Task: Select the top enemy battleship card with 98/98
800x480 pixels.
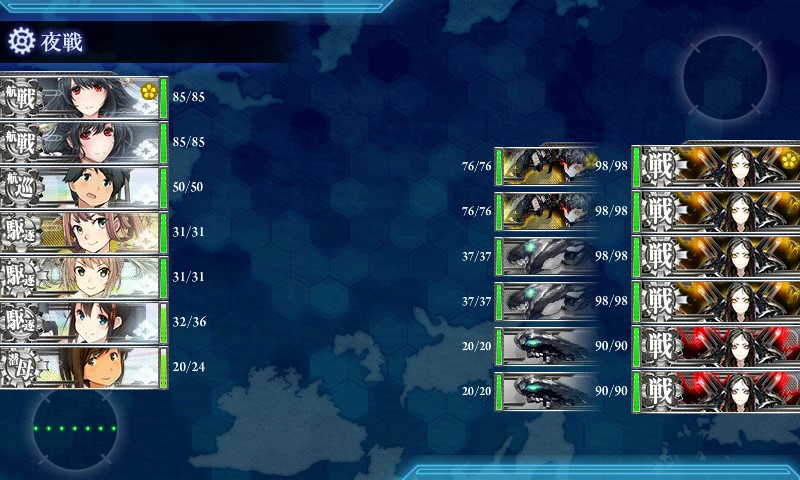Action: click(715, 166)
